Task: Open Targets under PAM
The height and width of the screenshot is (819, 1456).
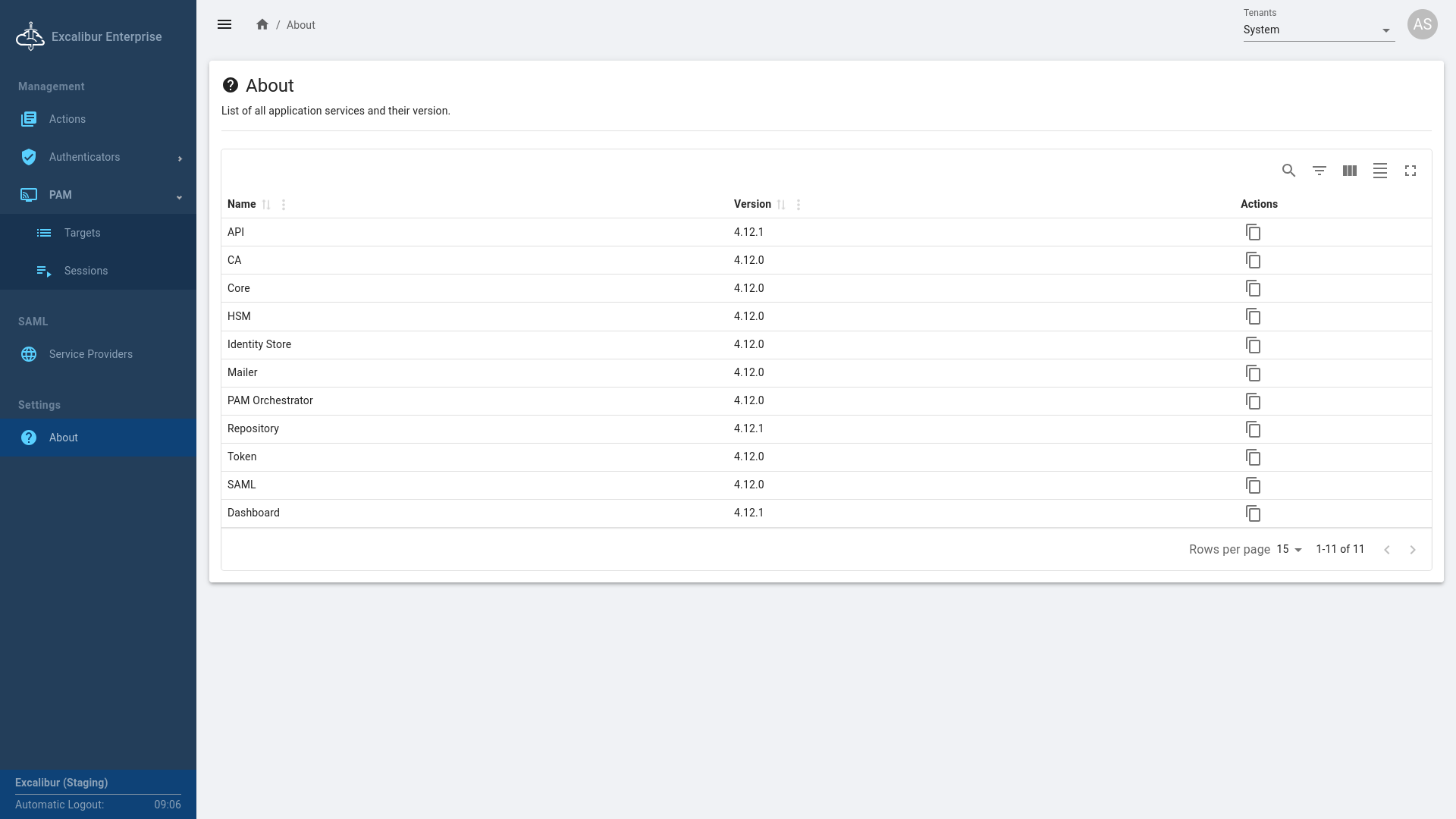Action: [x=82, y=233]
